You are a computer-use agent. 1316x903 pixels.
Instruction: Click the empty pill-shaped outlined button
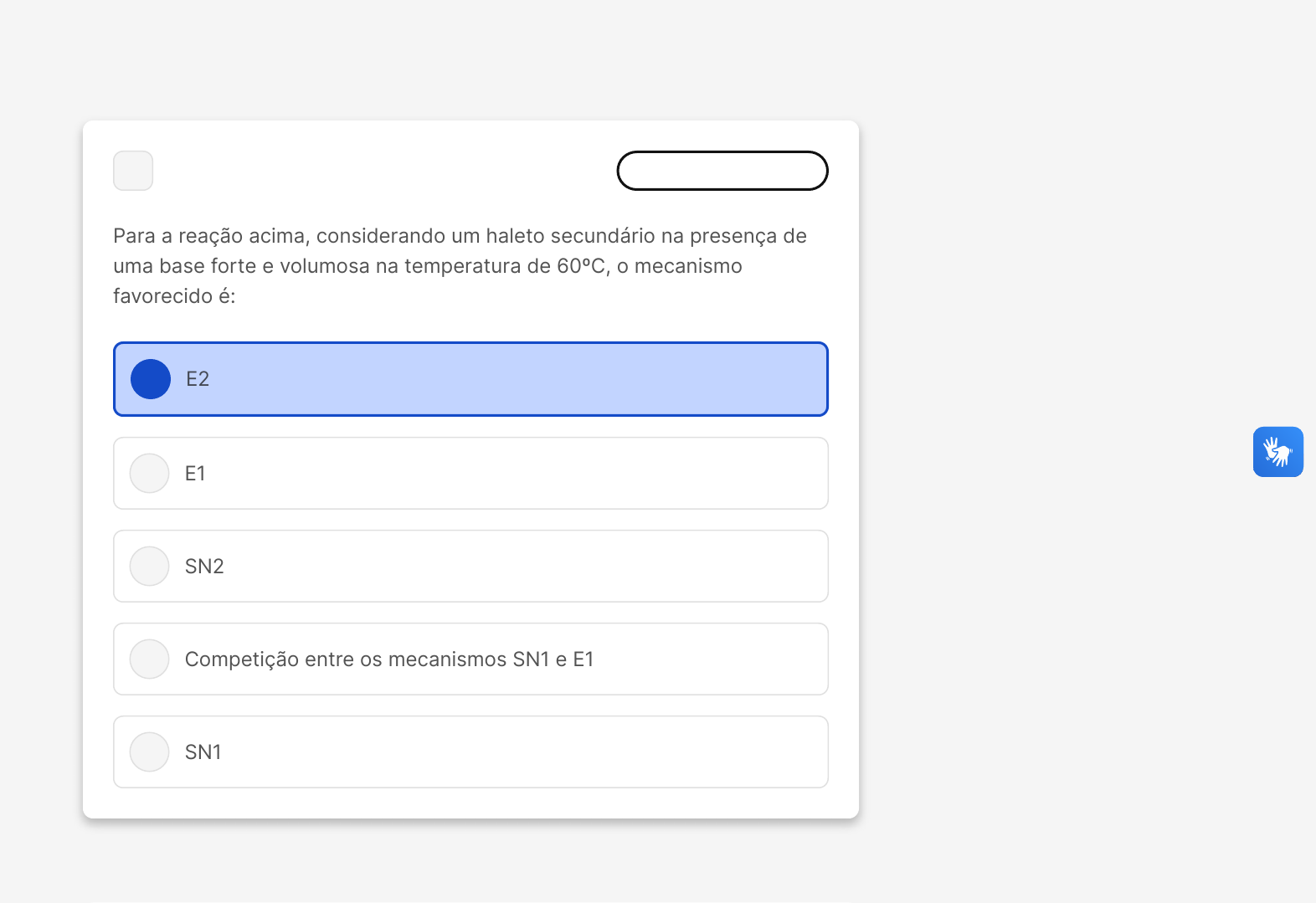tap(722, 171)
